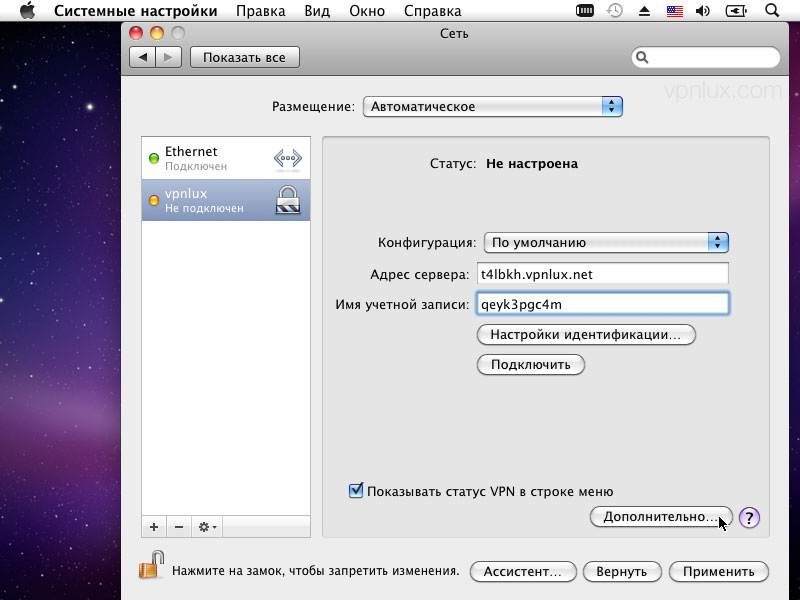Click the Ассистент button
This screenshot has height=600, width=800.
point(523,571)
